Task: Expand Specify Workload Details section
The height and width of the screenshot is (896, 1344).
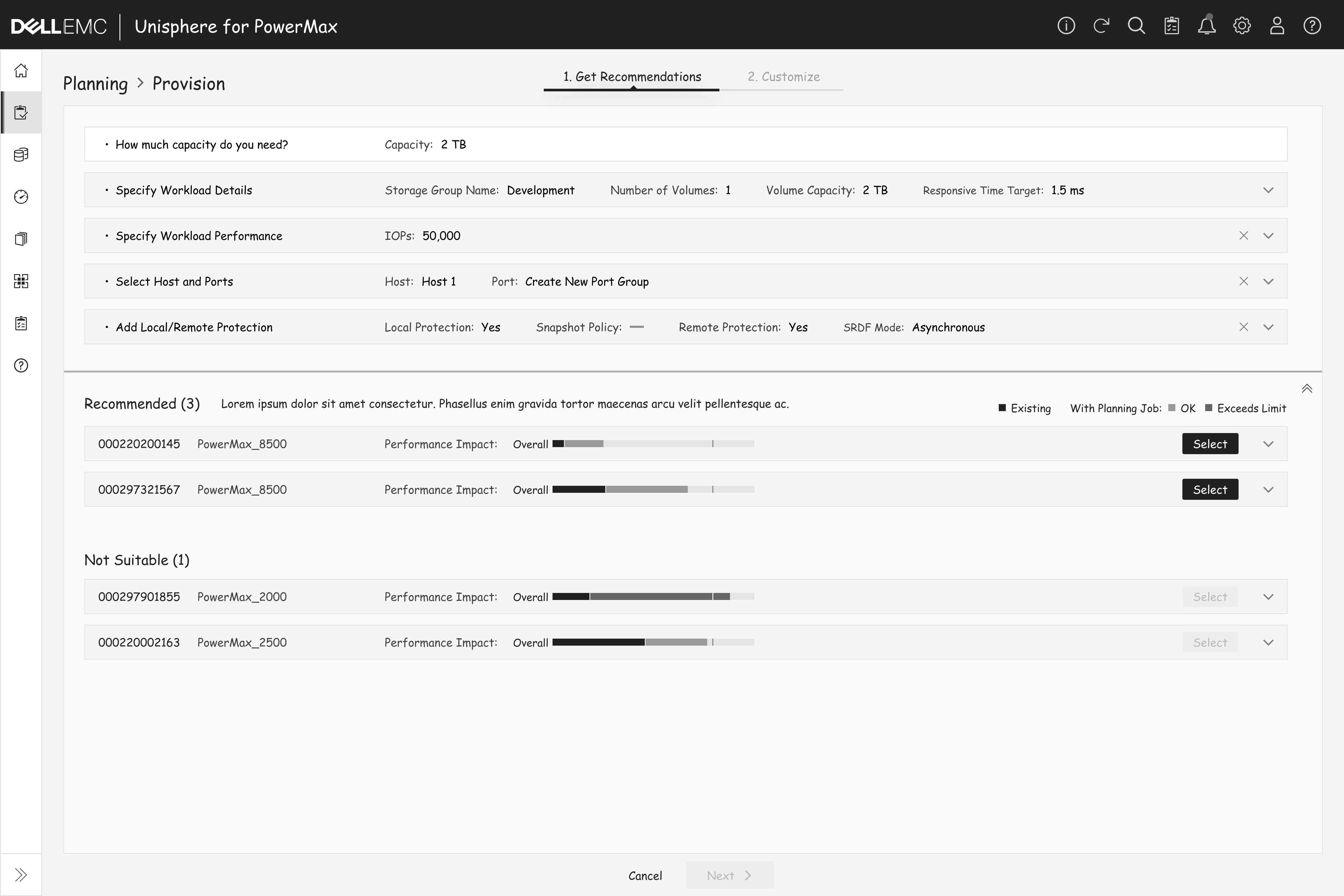Action: (1268, 190)
